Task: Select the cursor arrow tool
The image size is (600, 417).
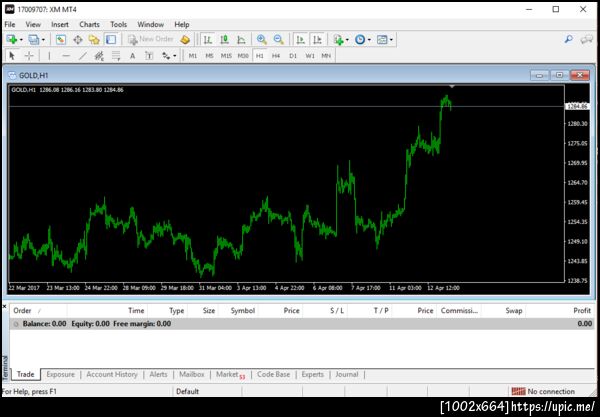Action: [12, 56]
